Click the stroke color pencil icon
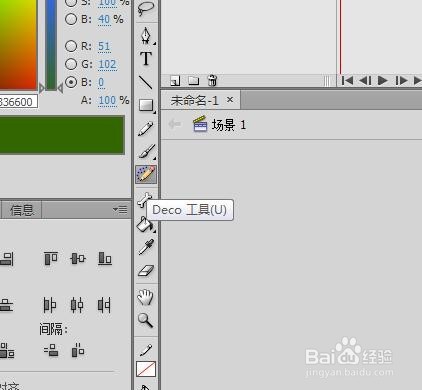422x390 pixels. click(146, 350)
